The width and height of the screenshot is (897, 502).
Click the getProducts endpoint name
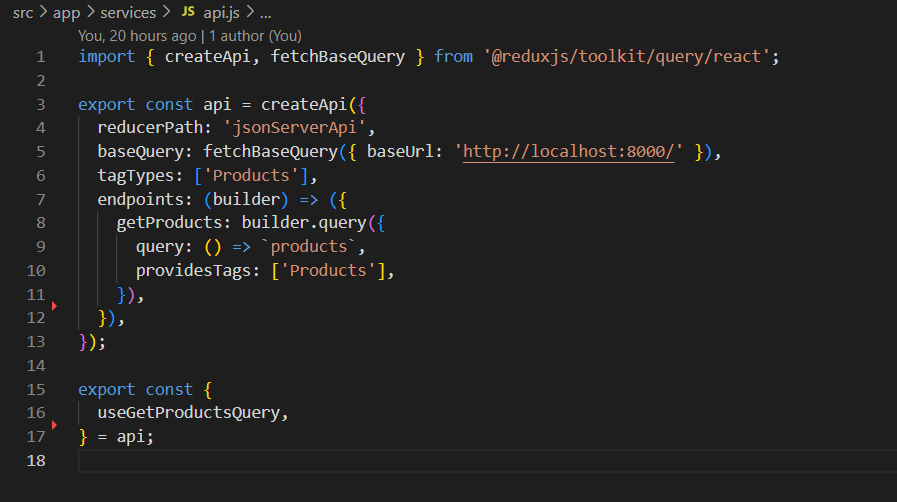point(169,222)
